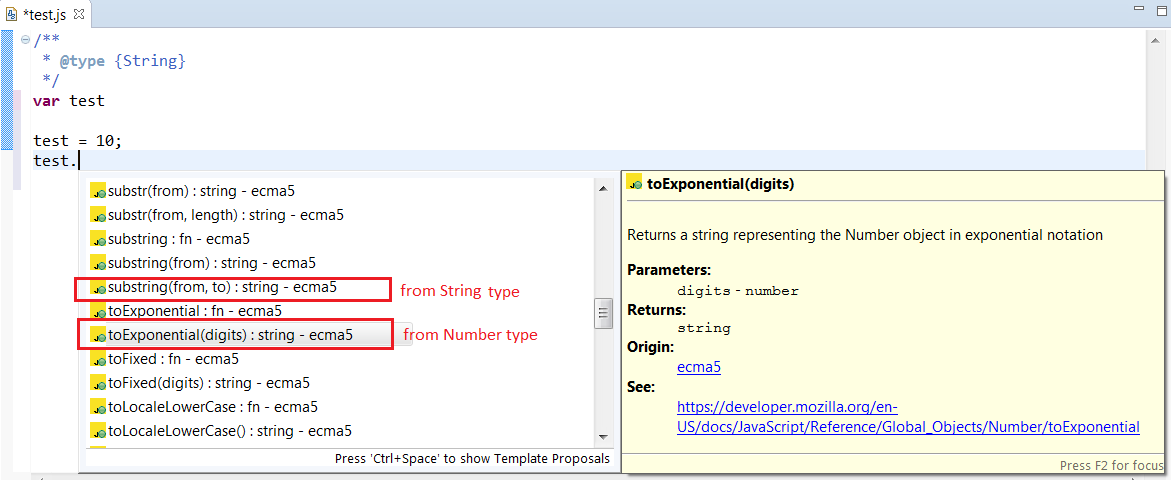This screenshot has width=1171, height=480.
Task: Click the icon next to substr(from)
Action: click(x=98, y=191)
